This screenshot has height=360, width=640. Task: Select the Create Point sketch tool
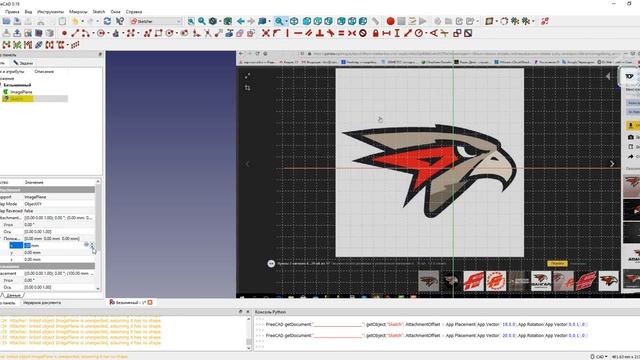coord(64,33)
